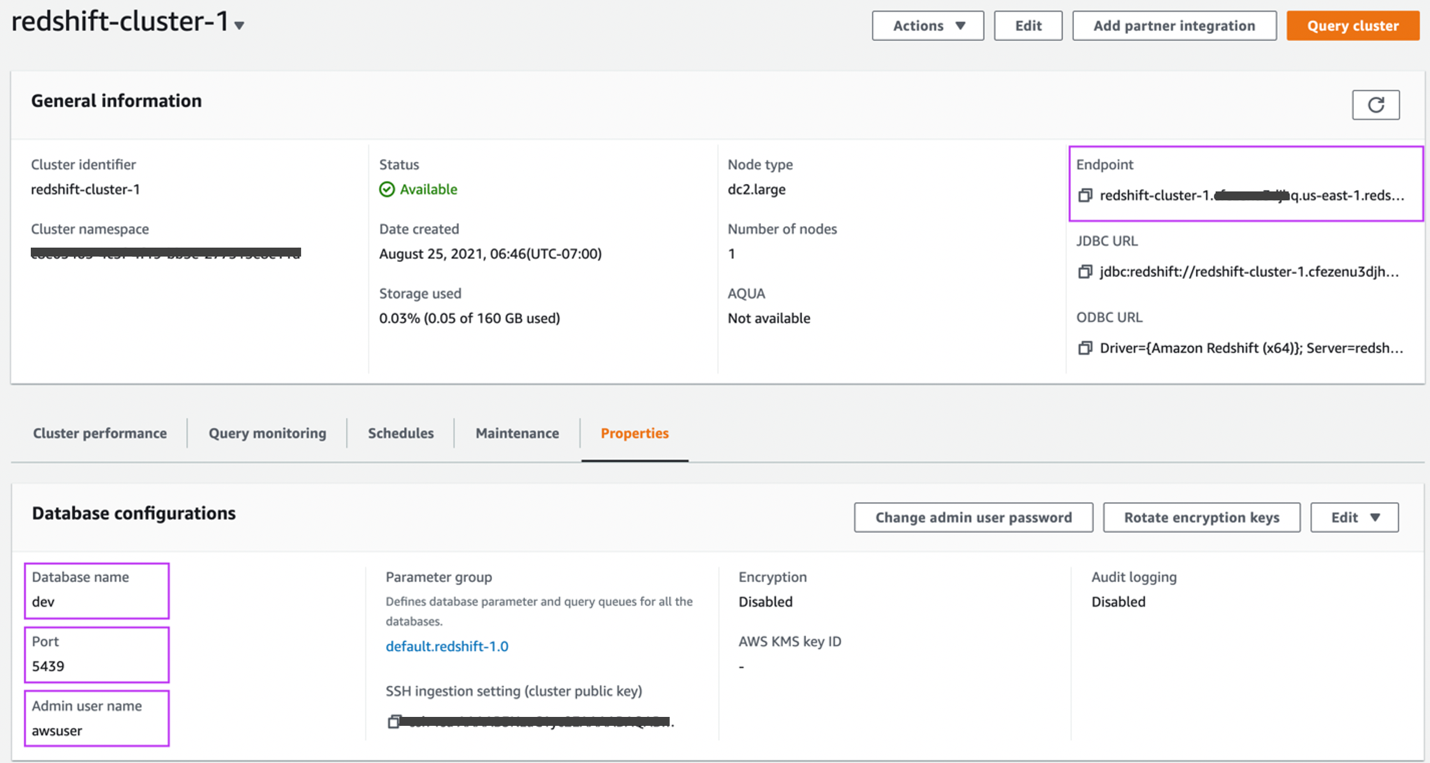Click Change admin user password

(973, 517)
